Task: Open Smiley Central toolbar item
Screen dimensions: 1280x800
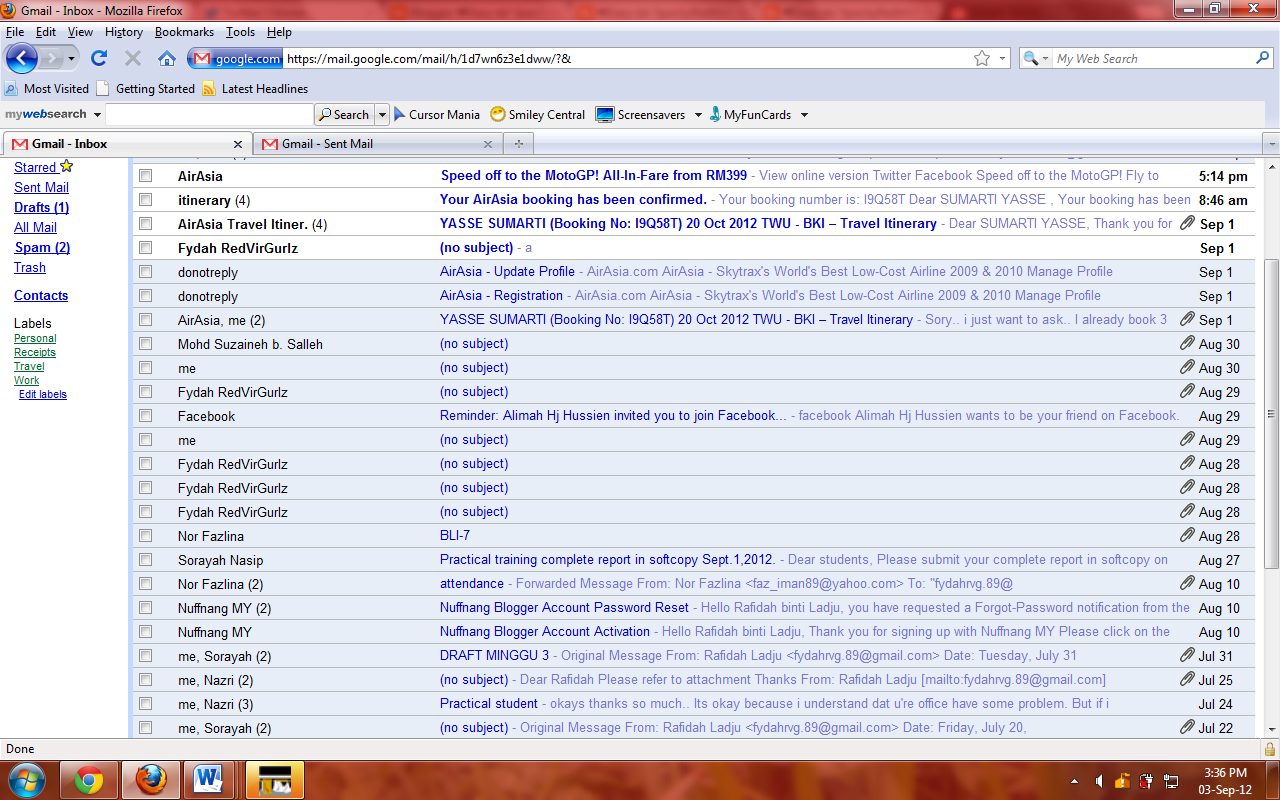Action: click(x=538, y=115)
